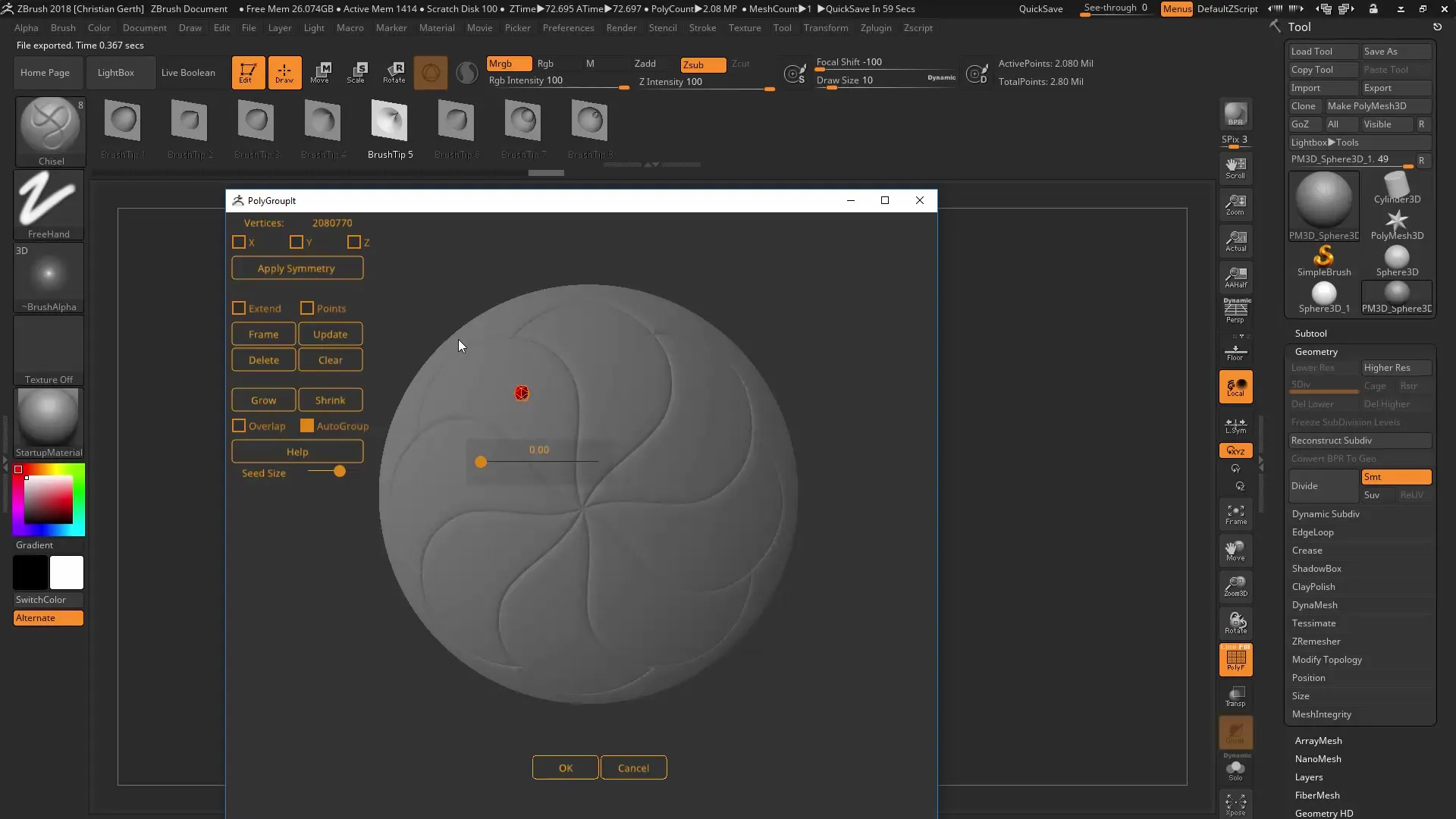Select the SimpleBrush tool thumbnail

coord(1323,261)
